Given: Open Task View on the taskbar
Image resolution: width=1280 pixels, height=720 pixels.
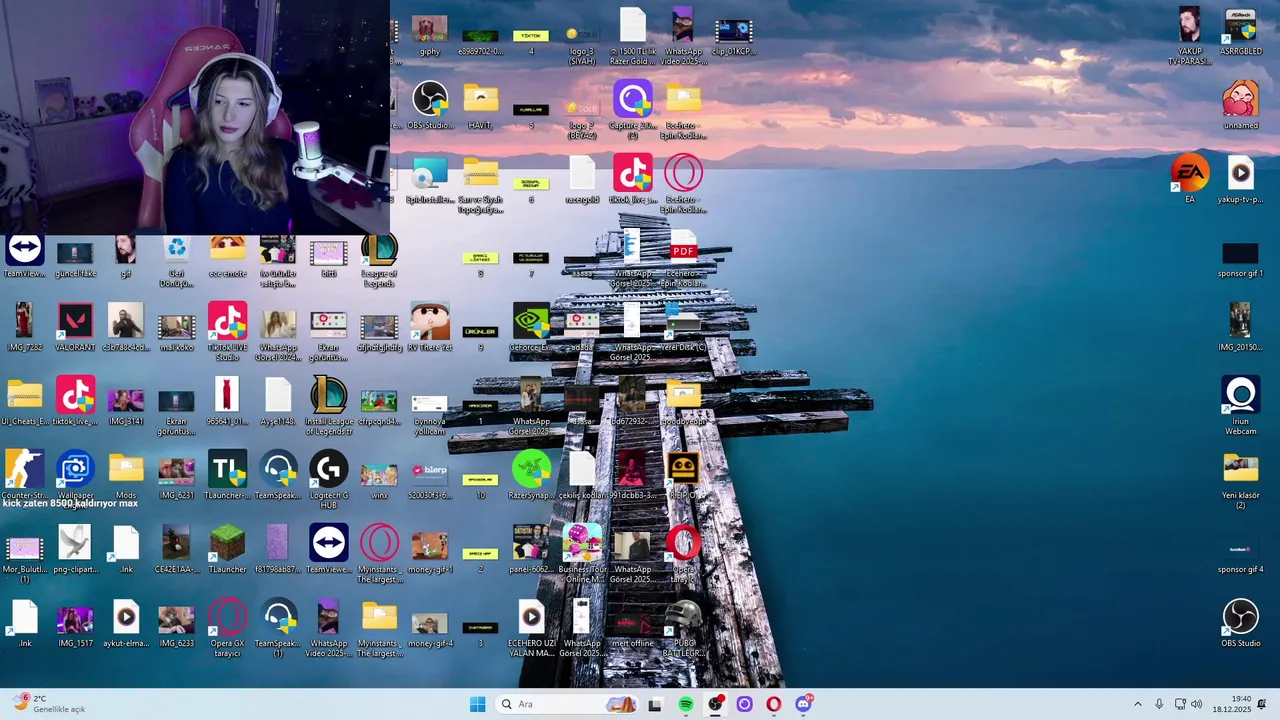Looking at the screenshot, I should 655,704.
